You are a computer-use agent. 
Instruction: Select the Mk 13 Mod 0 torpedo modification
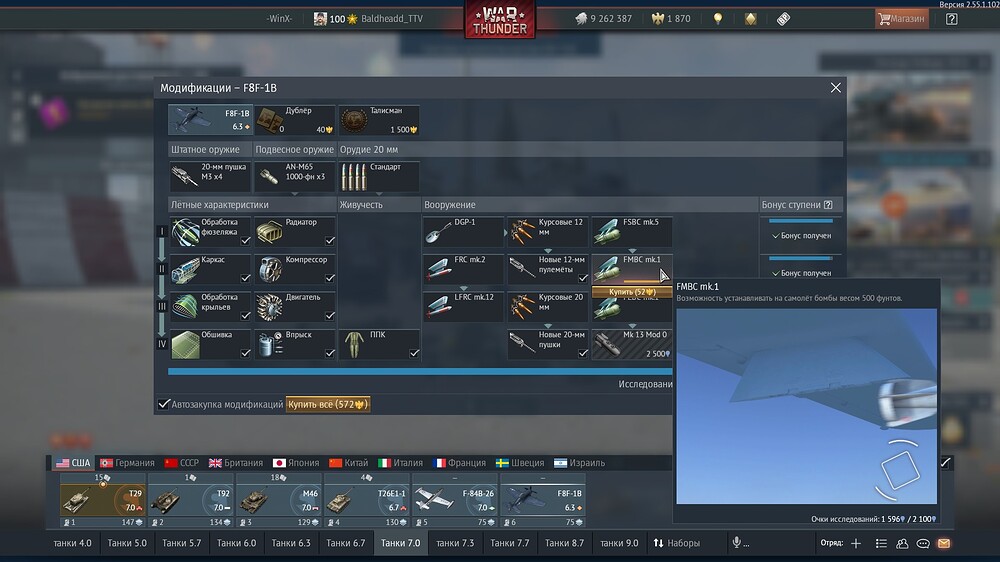point(631,344)
